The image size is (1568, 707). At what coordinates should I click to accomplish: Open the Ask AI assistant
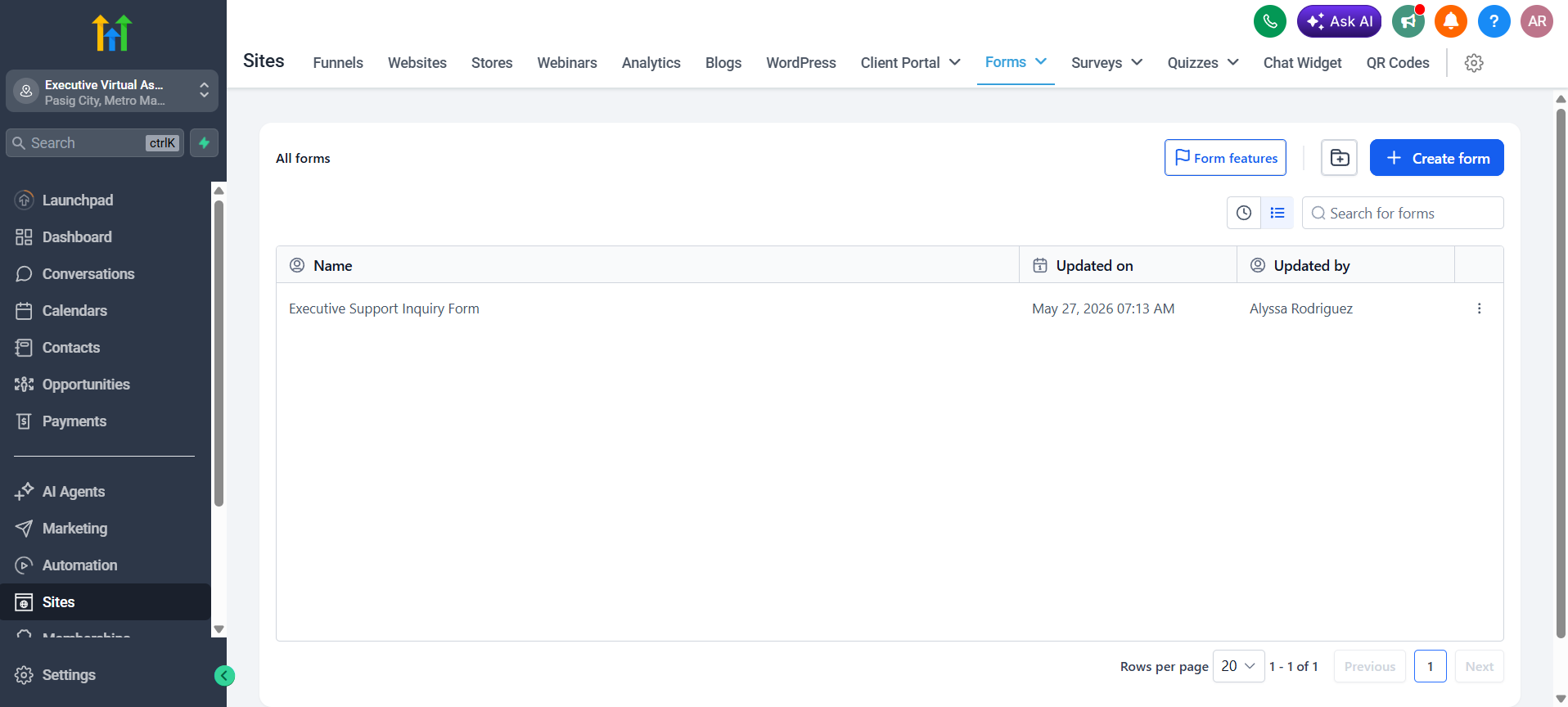click(x=1339, y=21)
